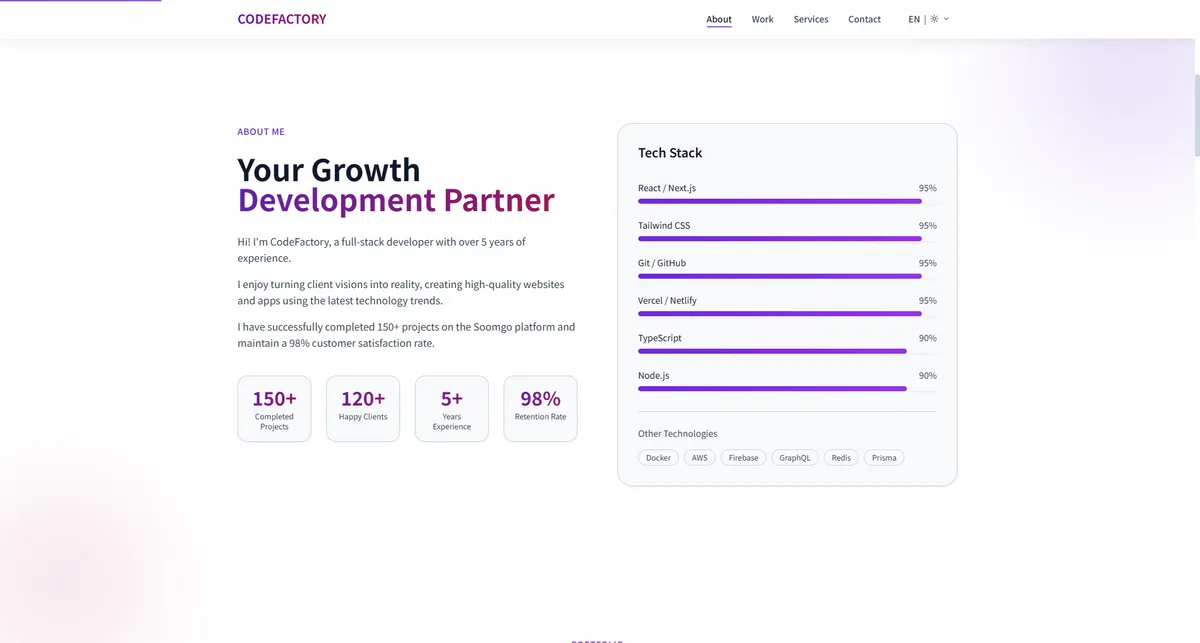Navigate to Services in the navbar
Viewport: 1200px width, 643px height.
[810, 19]
